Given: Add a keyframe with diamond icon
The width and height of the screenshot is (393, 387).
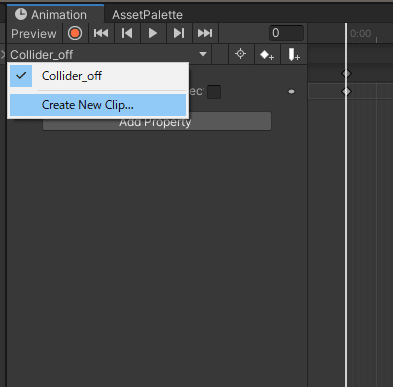Looking at the screenshot, I should [267, 54].
